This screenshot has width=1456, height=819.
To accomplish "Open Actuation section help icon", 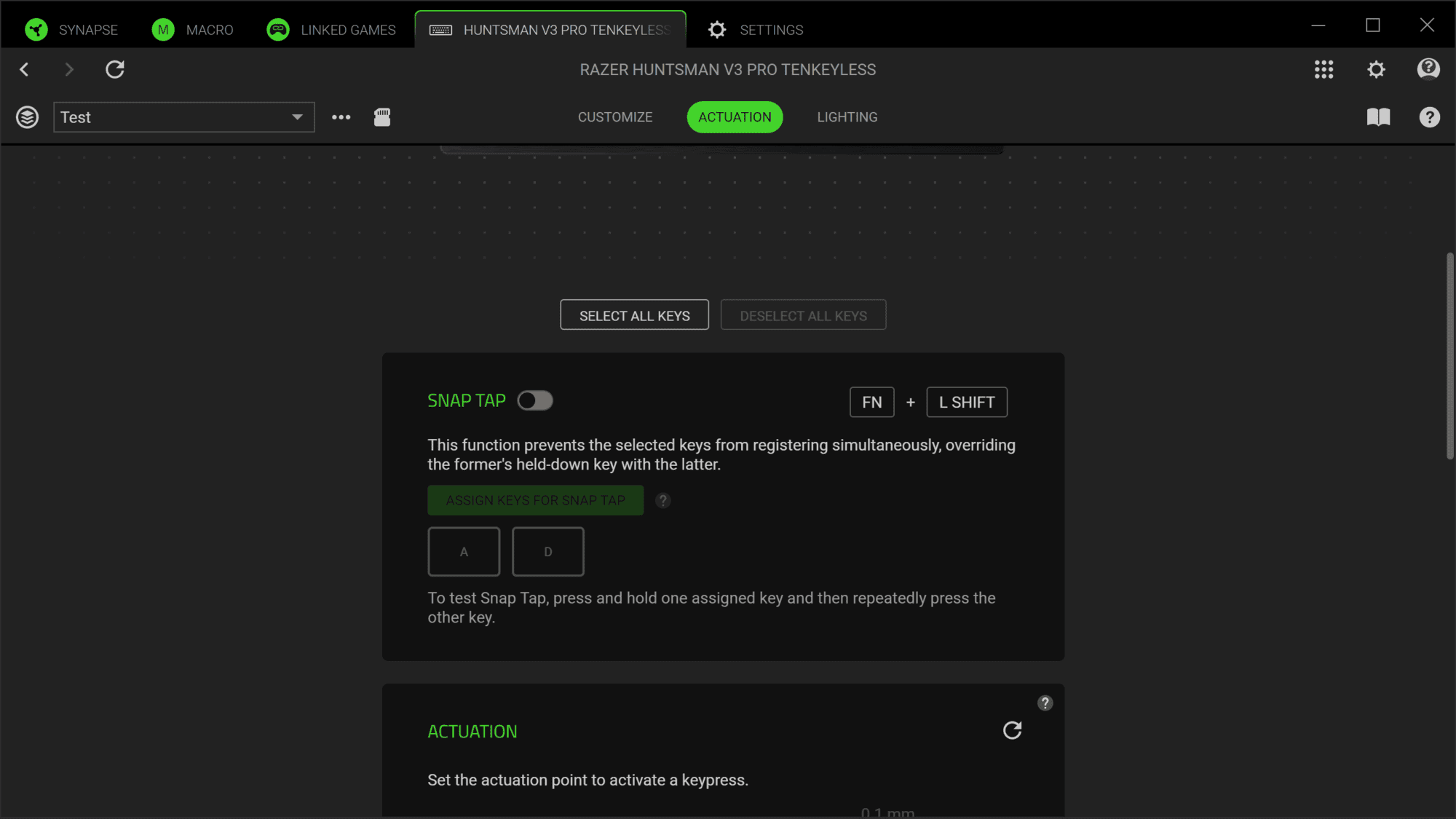I will tap(1045, 703).
